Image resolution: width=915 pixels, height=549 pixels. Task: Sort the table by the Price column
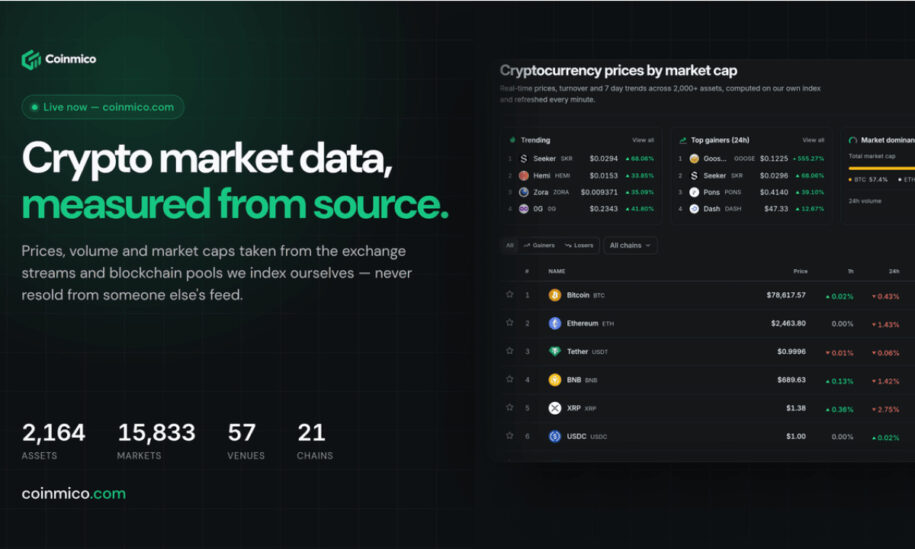pos(800,271)
